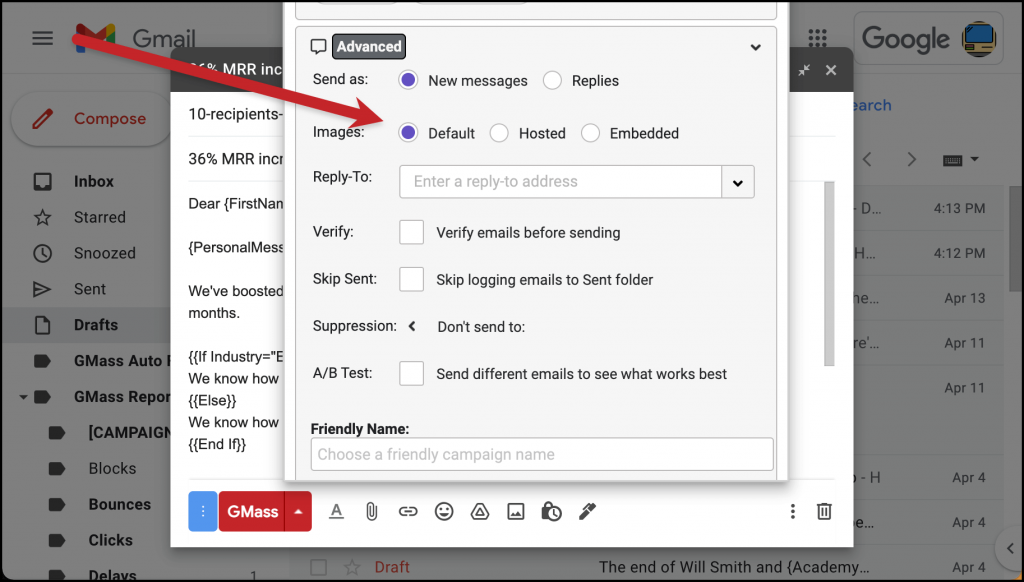The image size is (1024, 582).
Task: Collapse the Advanced settings panel
Action: click(756, 46)
